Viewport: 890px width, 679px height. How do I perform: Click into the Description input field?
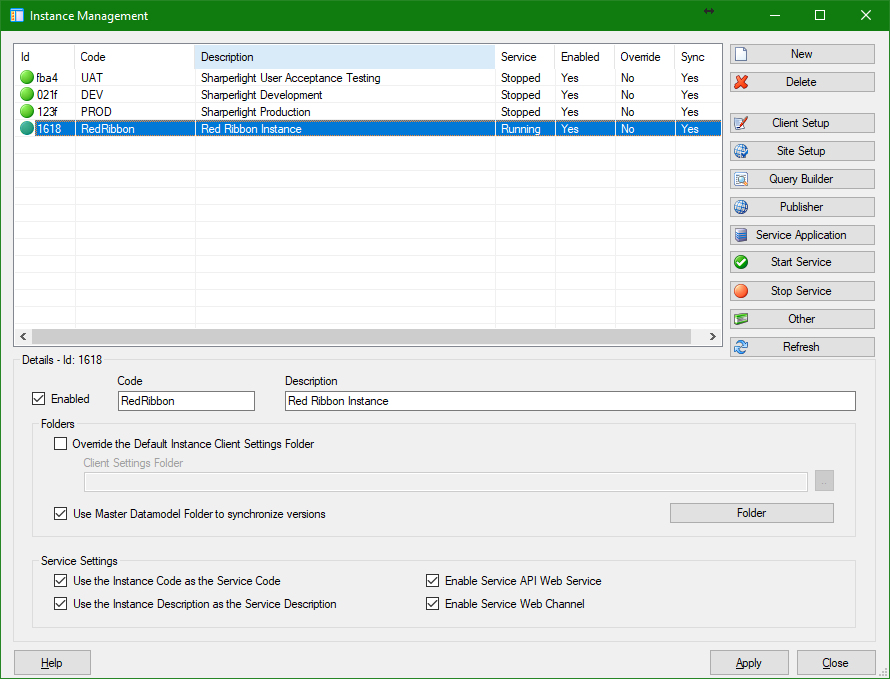pyautogui.click(x=570, y=401)
